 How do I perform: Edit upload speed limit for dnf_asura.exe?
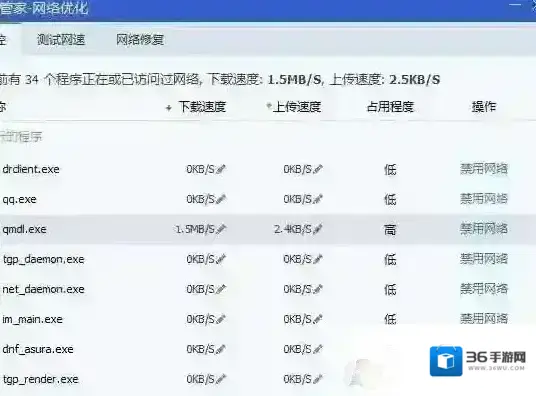(x=318, y=349)
